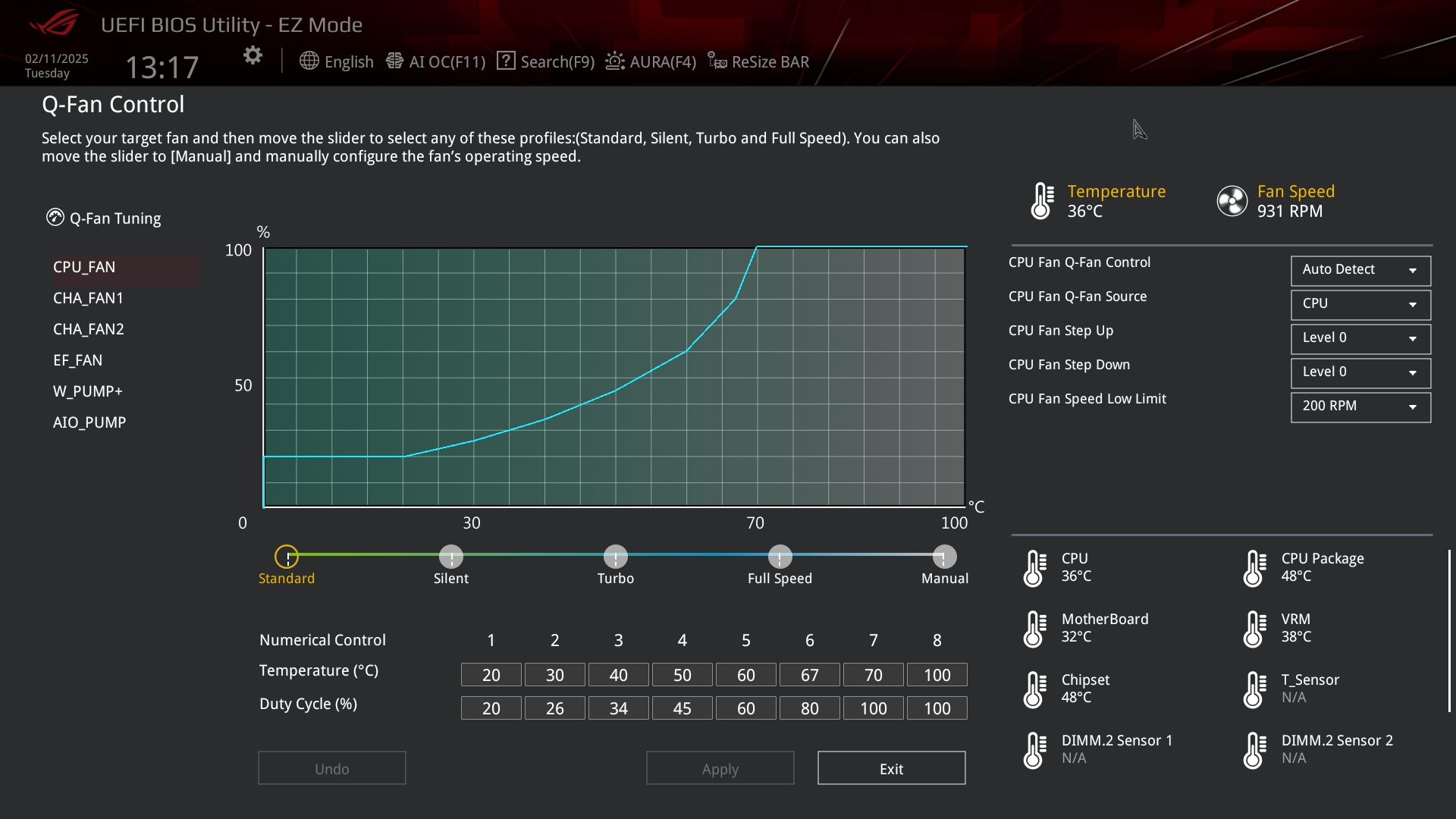
Task: Click the Undo button
Action: point(332,768)
